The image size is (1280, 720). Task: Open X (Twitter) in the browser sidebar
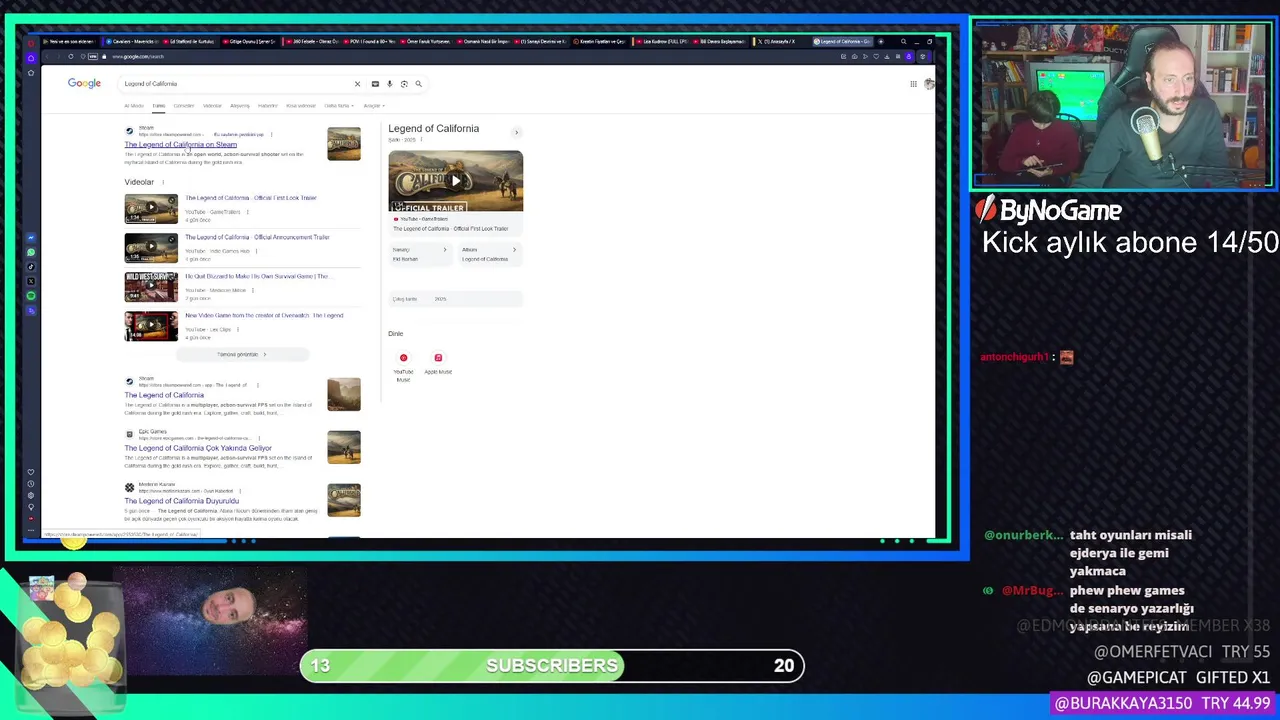(x=31, y=281)
